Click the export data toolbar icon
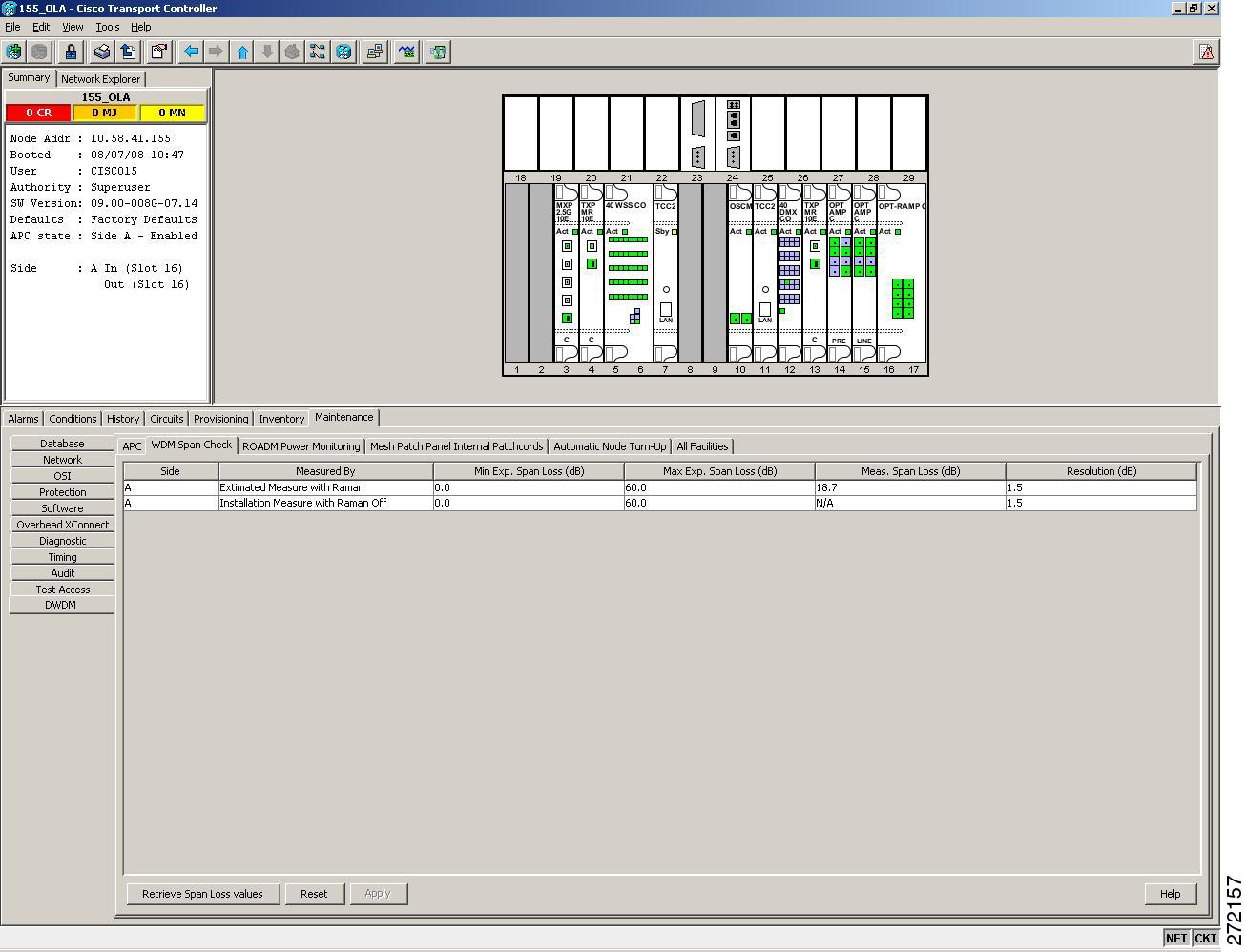1246x952 pixels. [128, 52]
